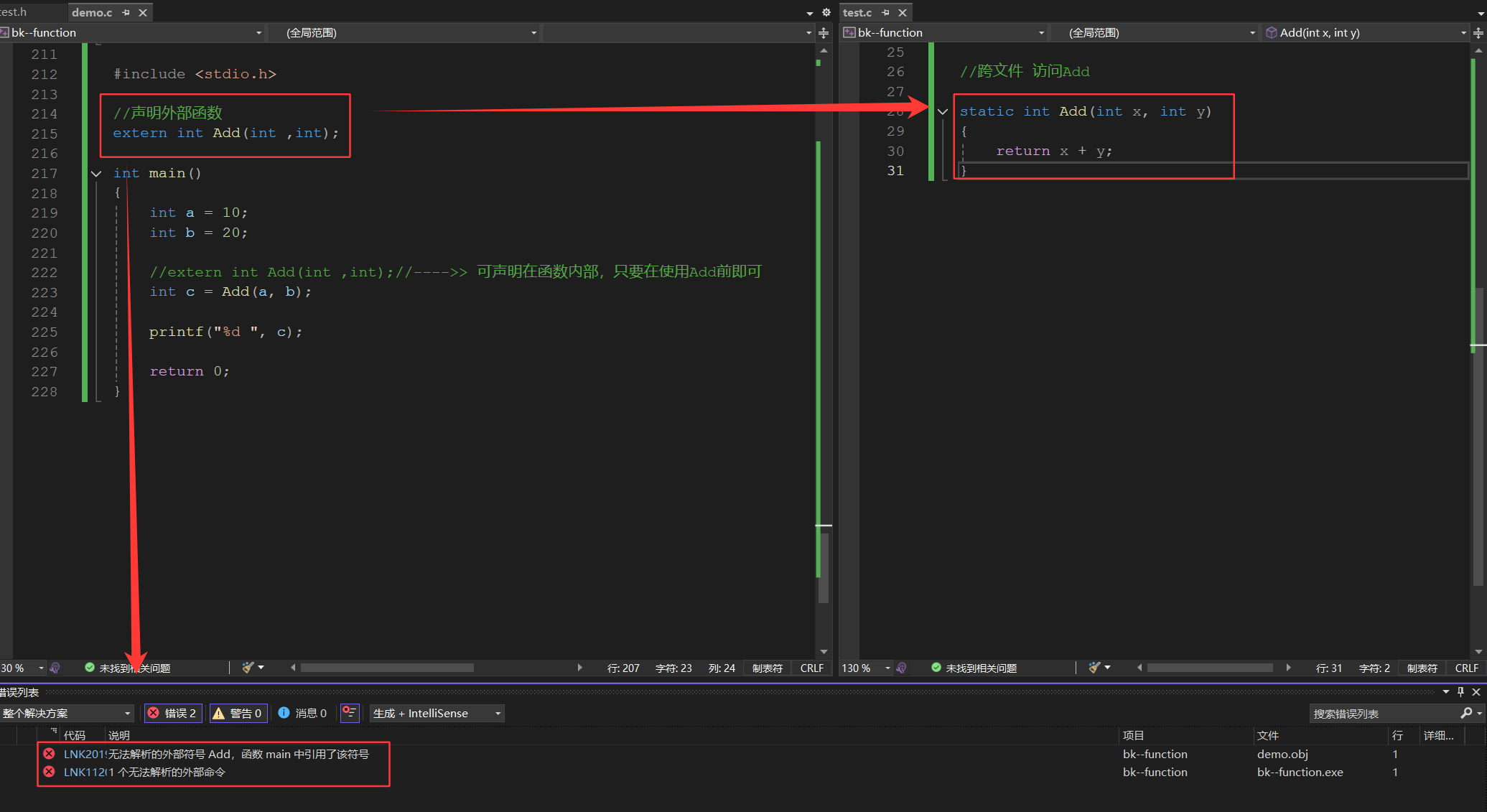Viewport: 1487px width, 812px height.
Task: Toggle the 消息 0 messages filter
Action: tap(303, 713)
